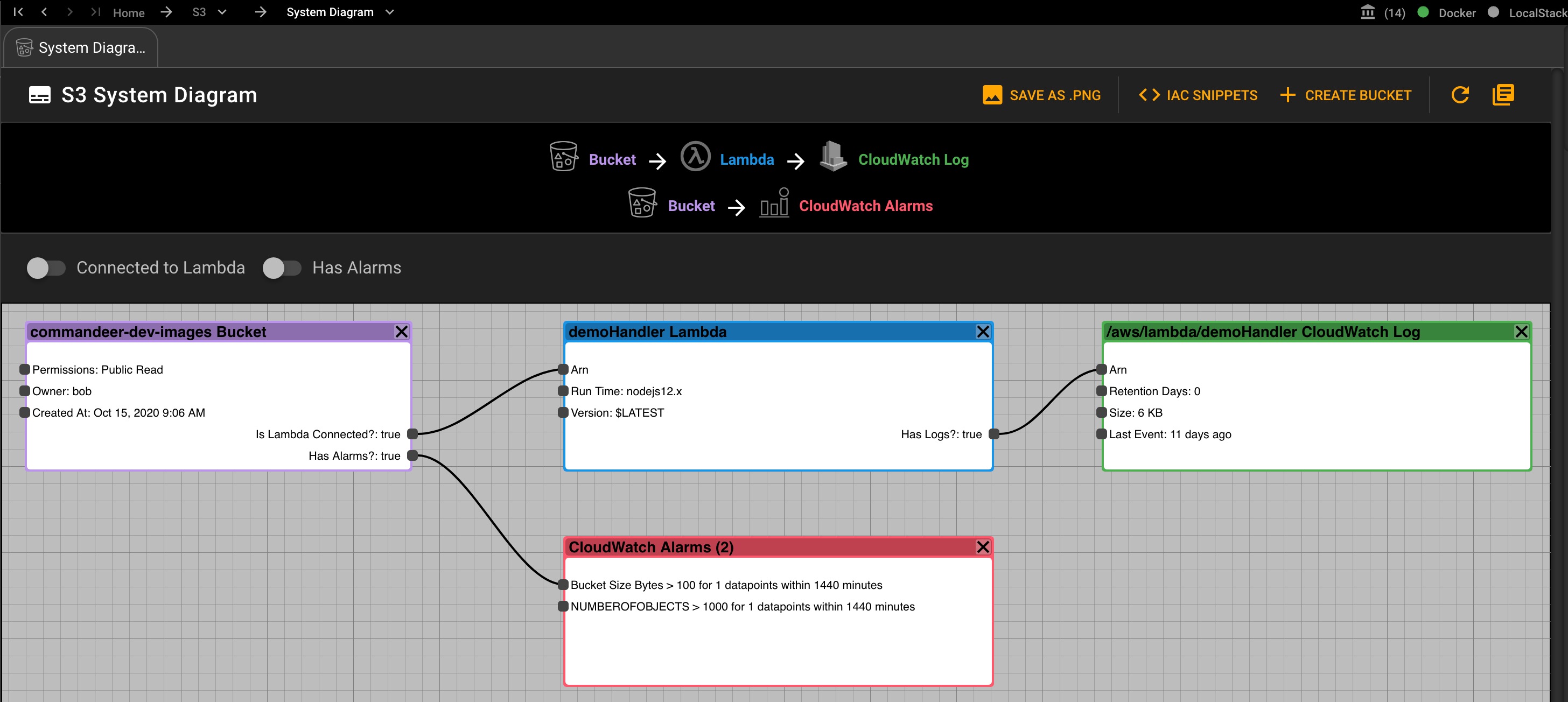The image size is (1568, 702).
Task: Navigate back with left chevron
Action: tap(44, 12)
